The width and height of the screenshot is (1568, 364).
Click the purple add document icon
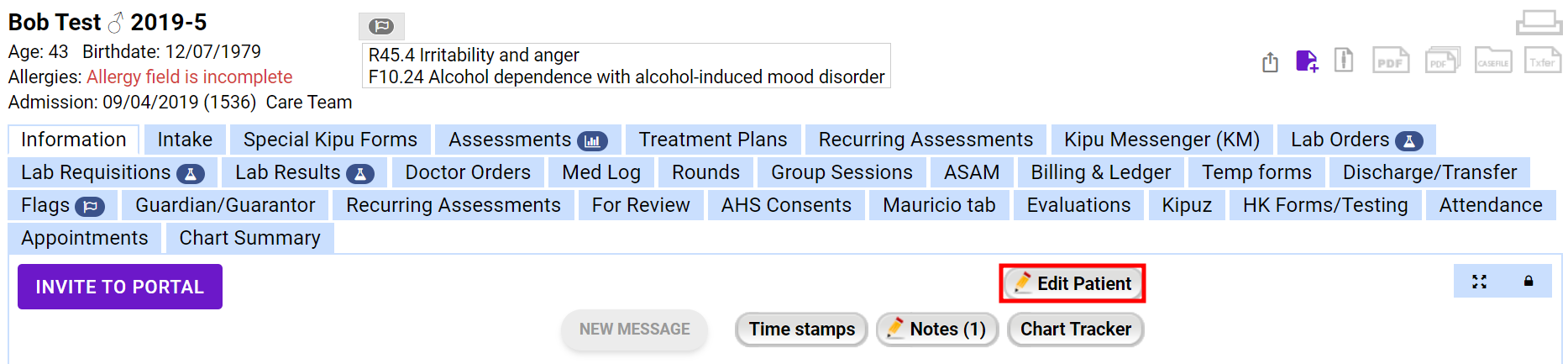coord(1307,61)
